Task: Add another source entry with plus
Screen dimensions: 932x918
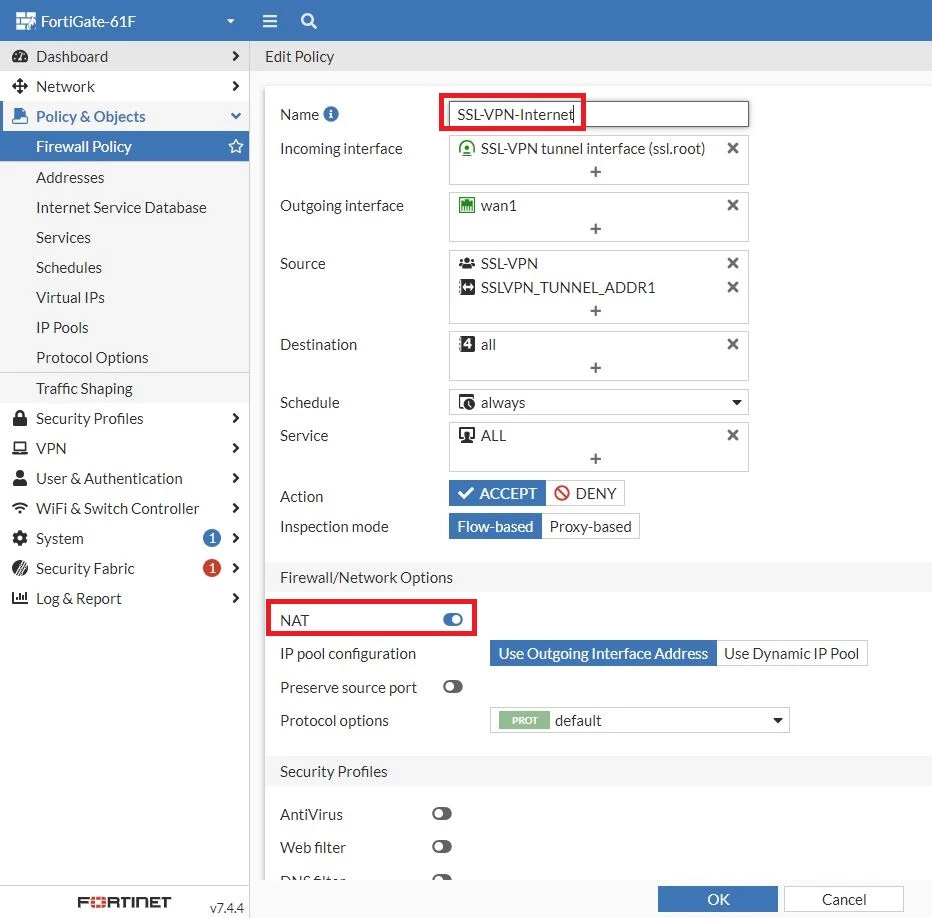Action: pos(596,311)
